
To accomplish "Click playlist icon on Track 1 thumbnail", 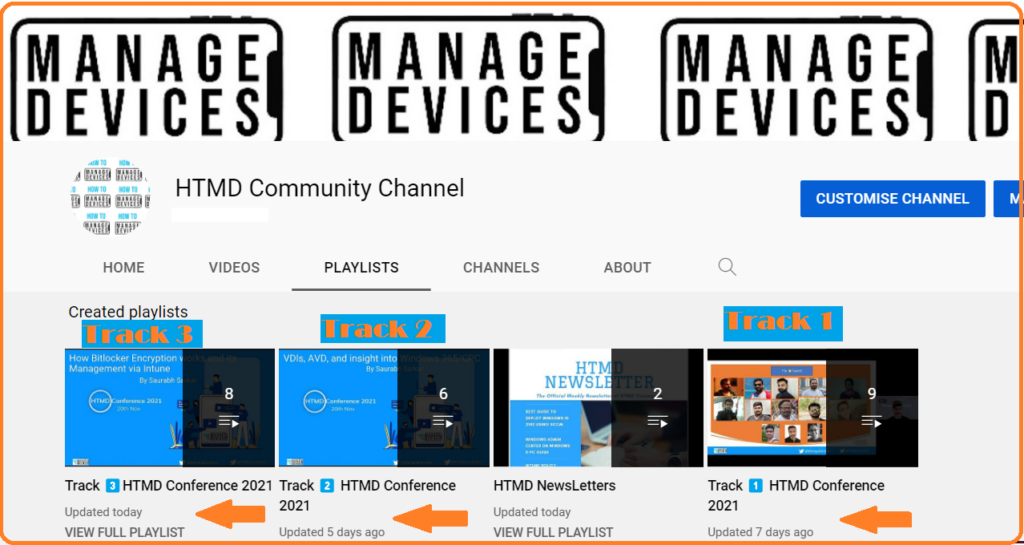I will [x=871, y=422].
